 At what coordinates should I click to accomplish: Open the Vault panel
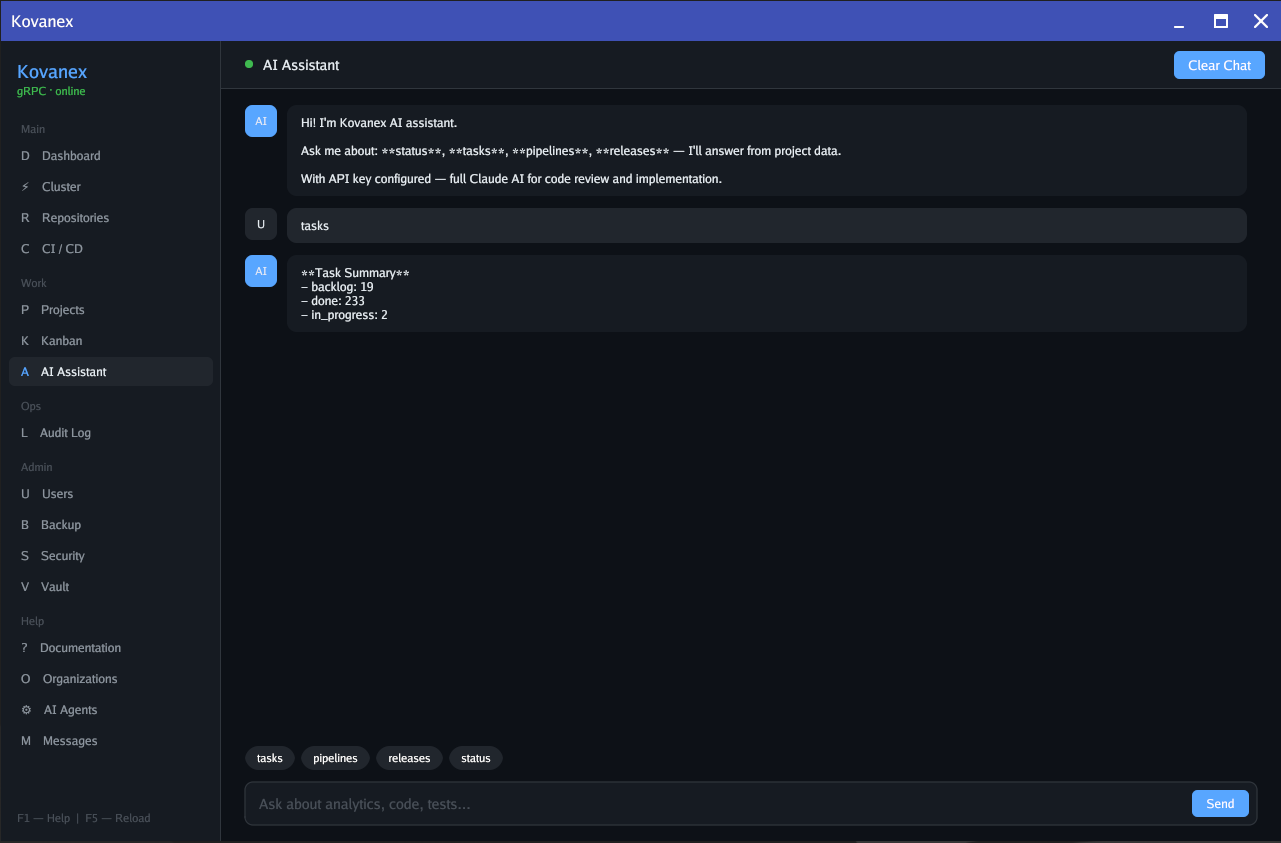(55, 586)
